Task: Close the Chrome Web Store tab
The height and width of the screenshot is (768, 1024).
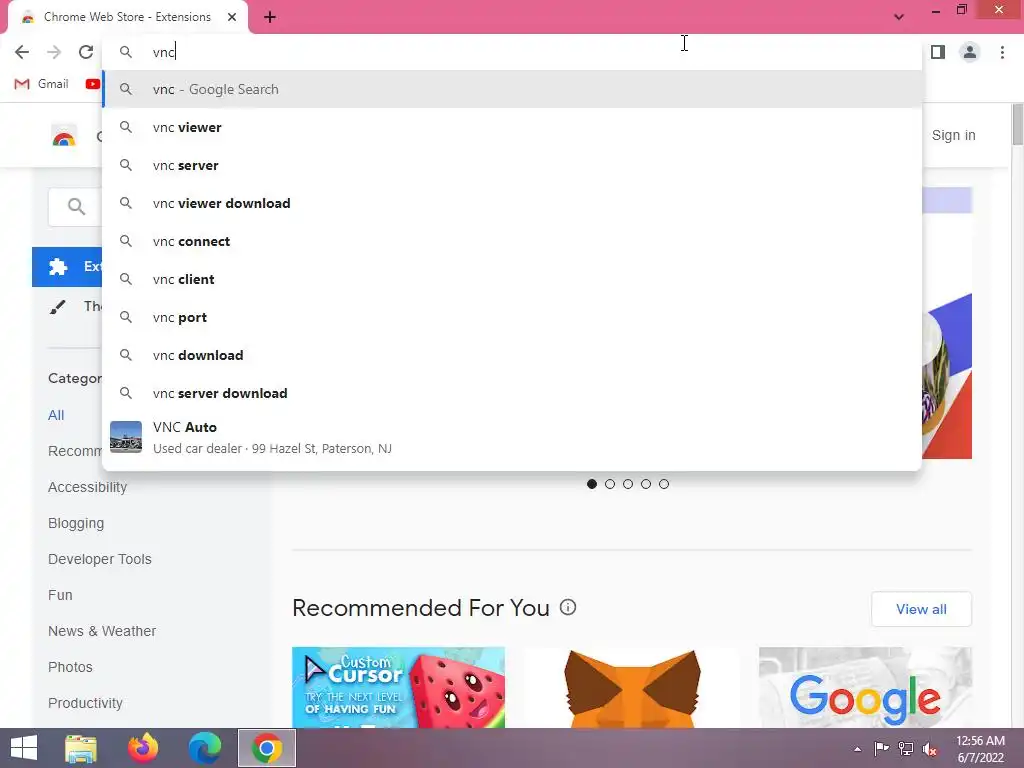Action: click(x=232, y=17)
